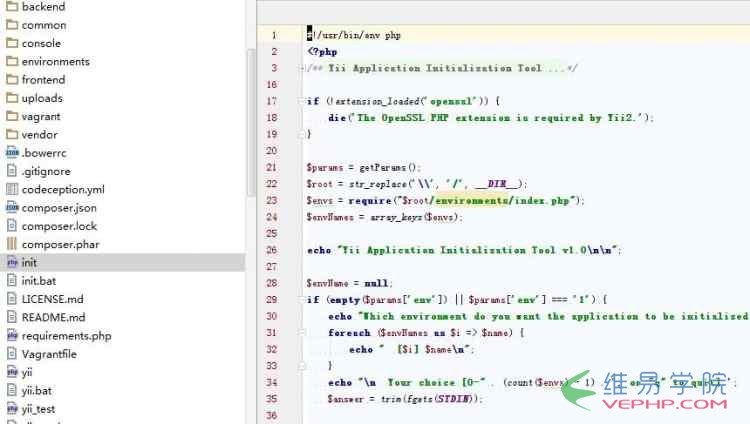Image resolution: width=750 pixels, height=424 pixels.
Task: Click the fold end marker on line 19
Action: pyautogui.click(x=302, y=134)
